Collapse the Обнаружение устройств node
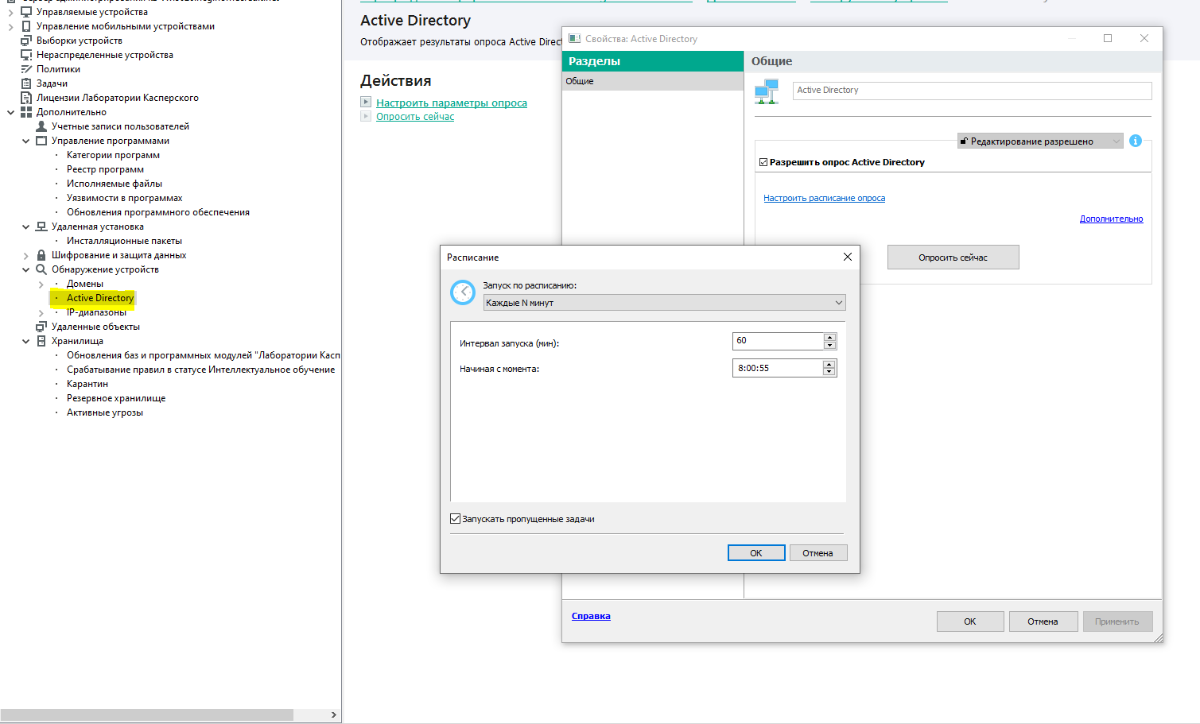This screenshot has height=724, width=1200. 26,269
